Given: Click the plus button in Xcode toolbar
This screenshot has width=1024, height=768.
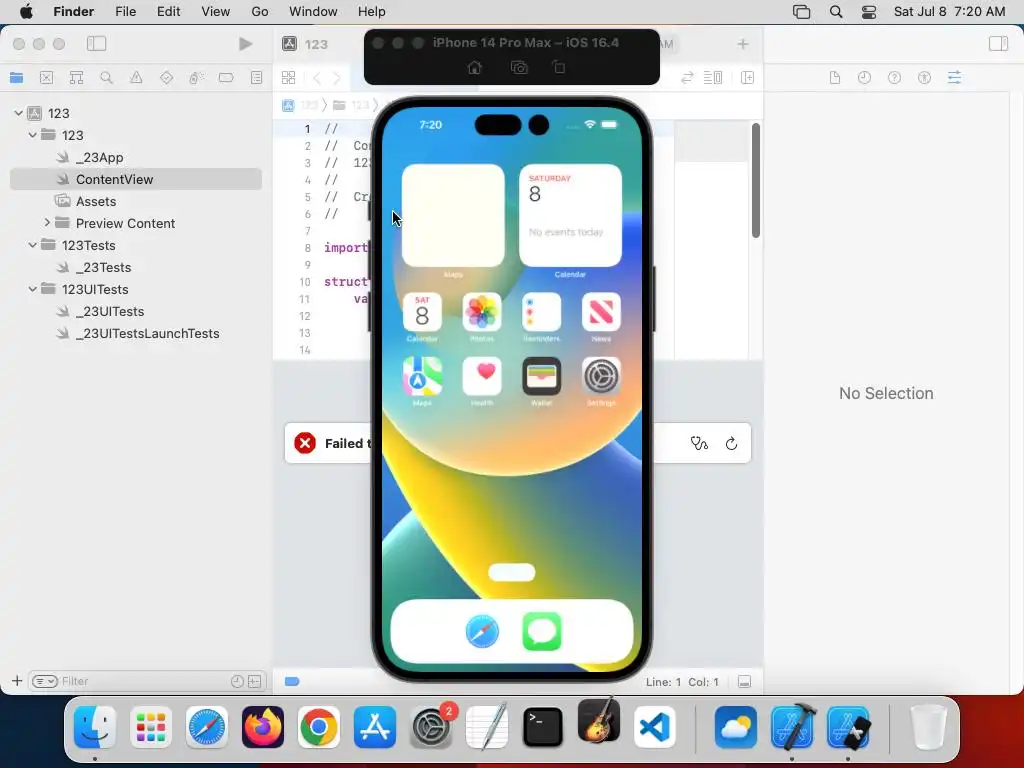Looking at the screenshot, I should 743,44.
